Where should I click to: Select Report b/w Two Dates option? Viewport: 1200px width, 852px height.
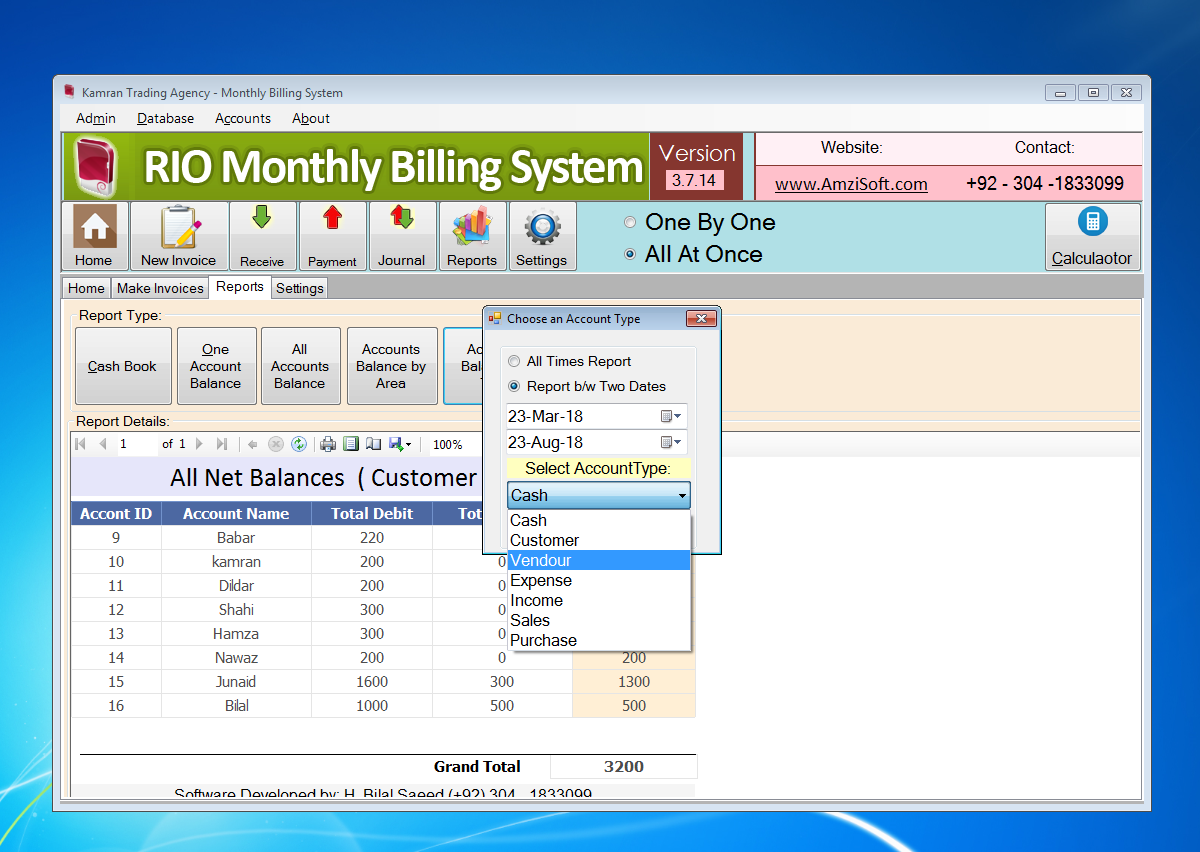(x=513, y=386)
